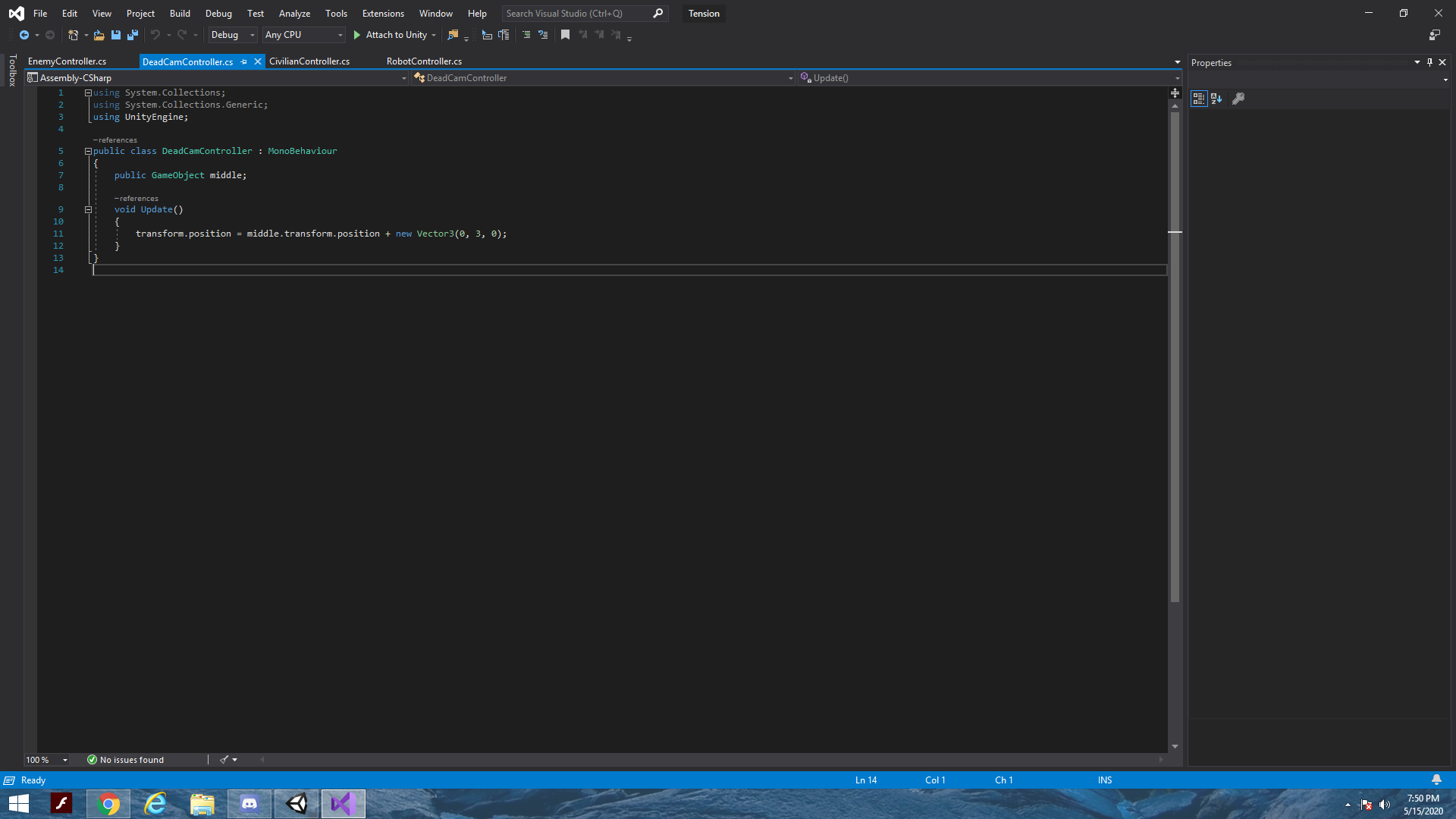The image size is (1456, 819).
Task: Open the Debug menu
Action: (218, 13)
